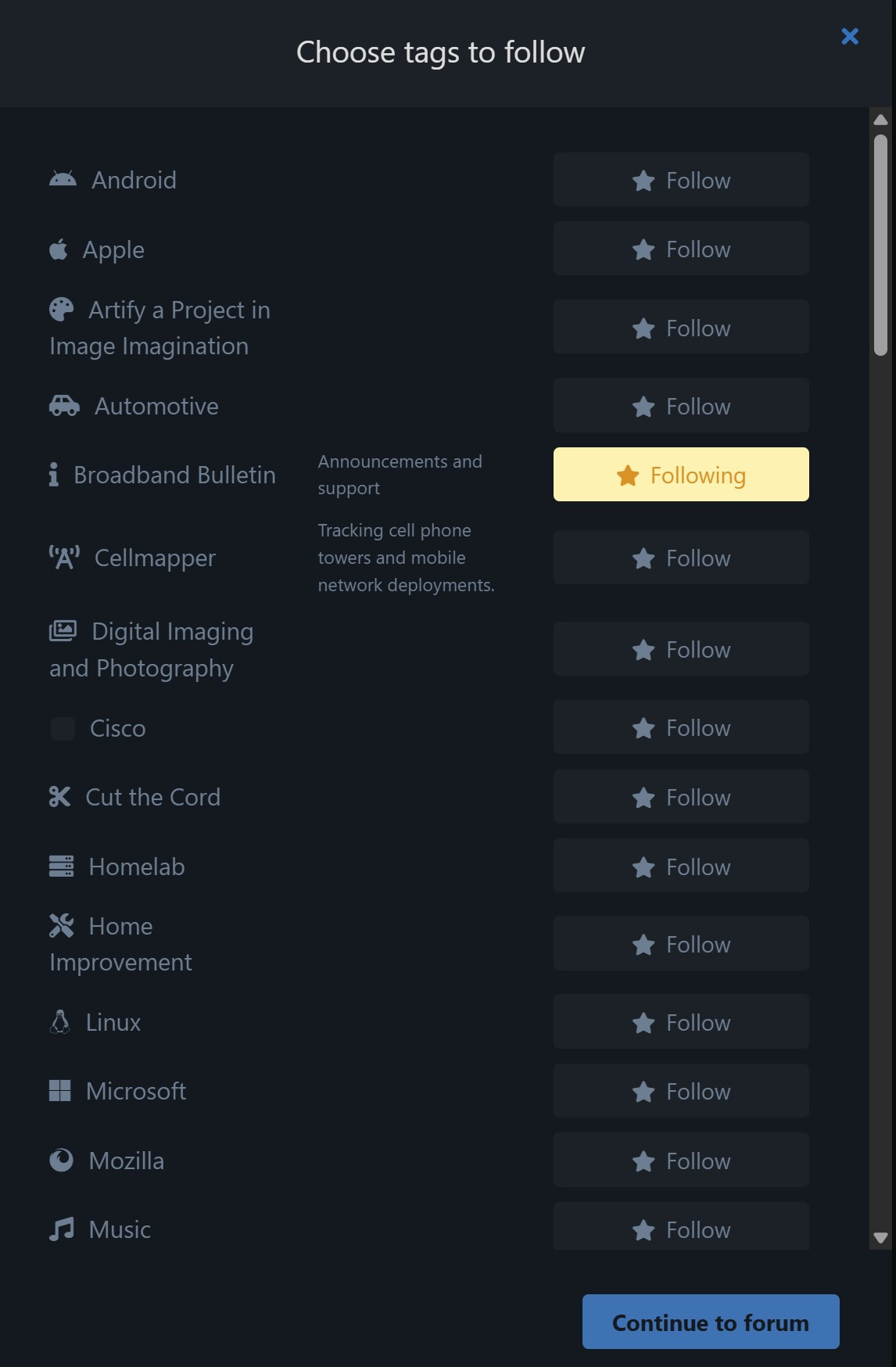Click the Cellmapper tower antenna icon
The image size is (896, 1367).
(x=64, y=558)
